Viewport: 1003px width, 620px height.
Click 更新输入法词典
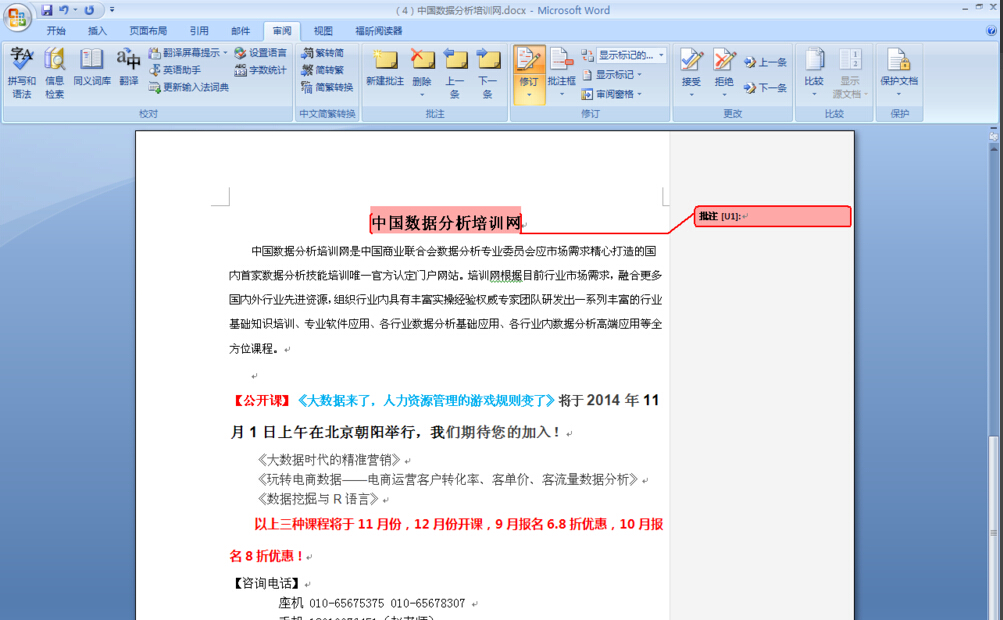click(189, 87)
